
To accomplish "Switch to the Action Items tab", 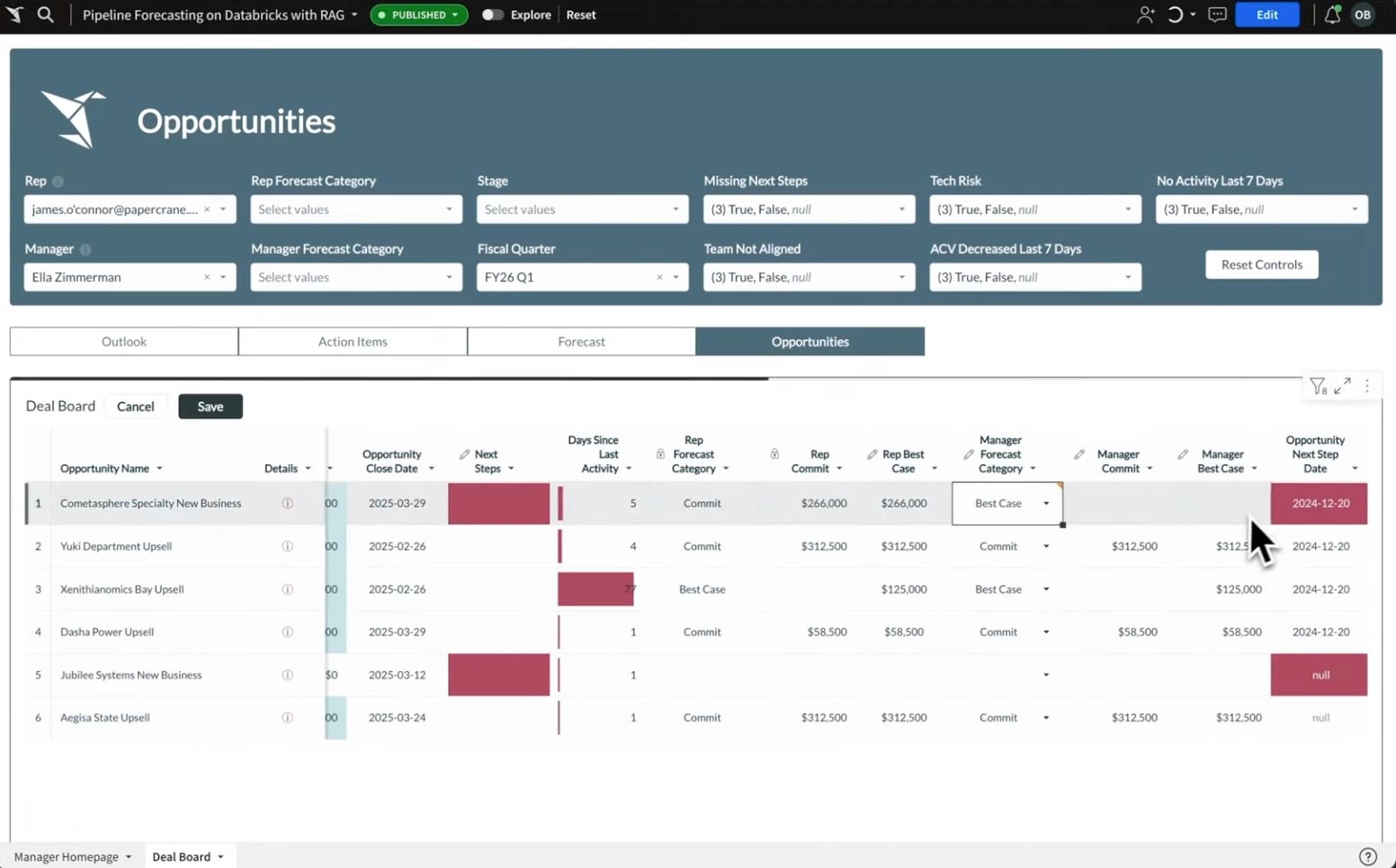I will click(353, 342).
